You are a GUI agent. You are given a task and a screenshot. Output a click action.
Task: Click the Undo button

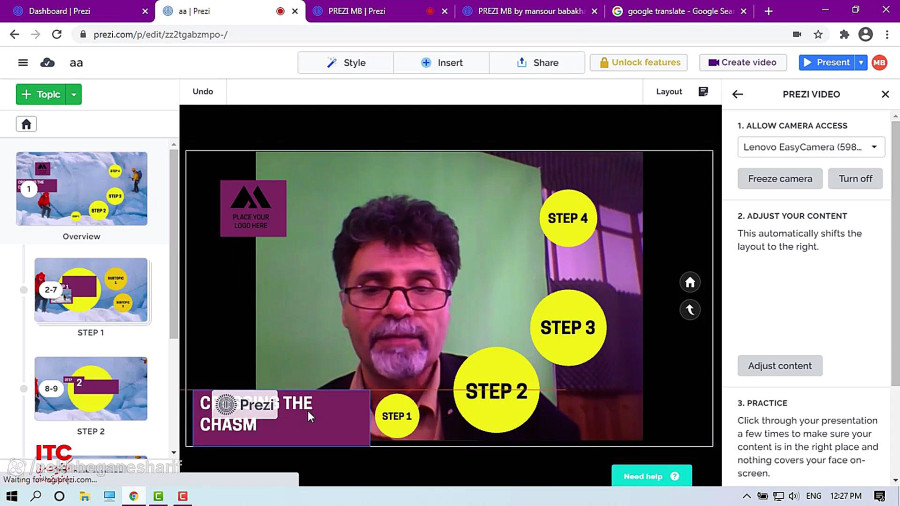click(x=203, y=92)
